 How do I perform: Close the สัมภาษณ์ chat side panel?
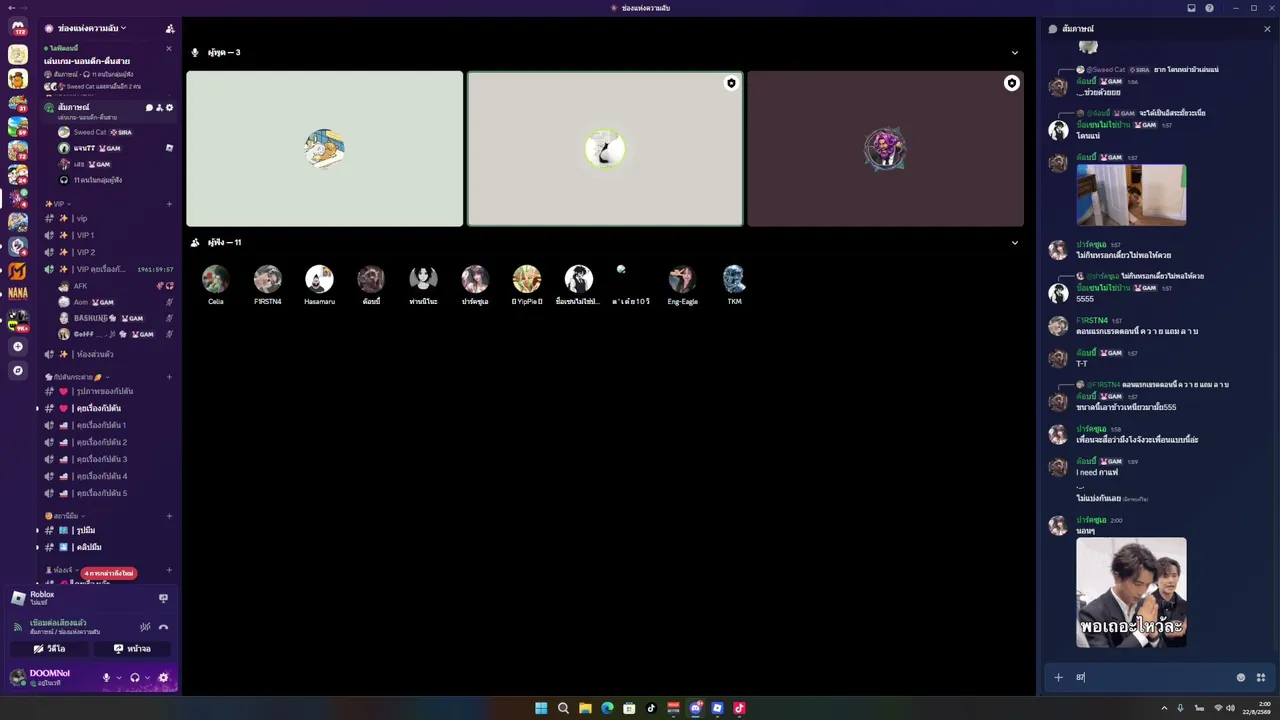click(1267, 29)
